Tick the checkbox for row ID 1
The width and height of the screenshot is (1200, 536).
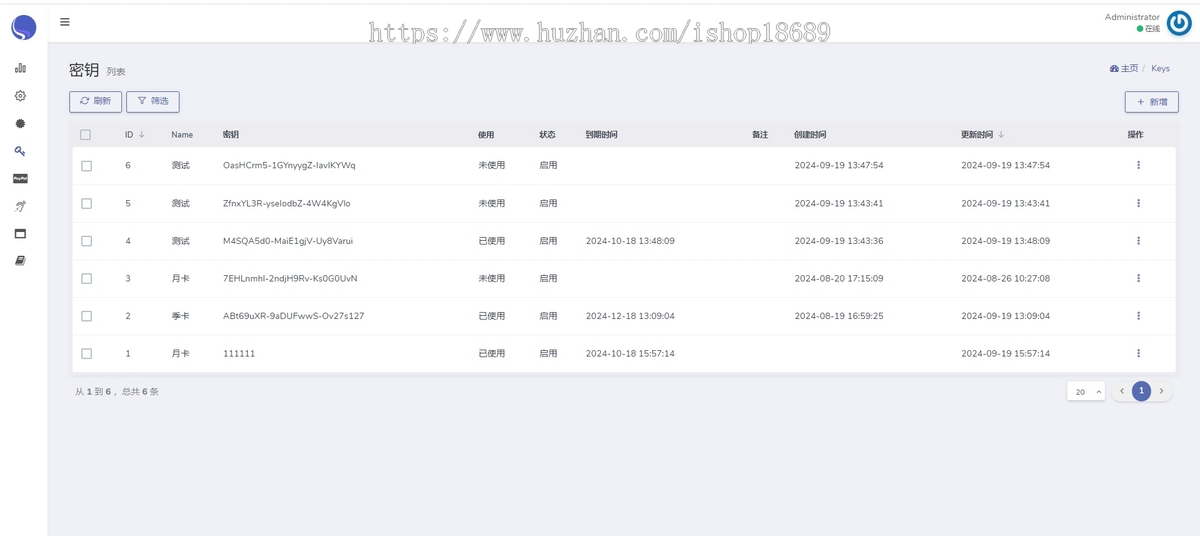click(86, 354)
